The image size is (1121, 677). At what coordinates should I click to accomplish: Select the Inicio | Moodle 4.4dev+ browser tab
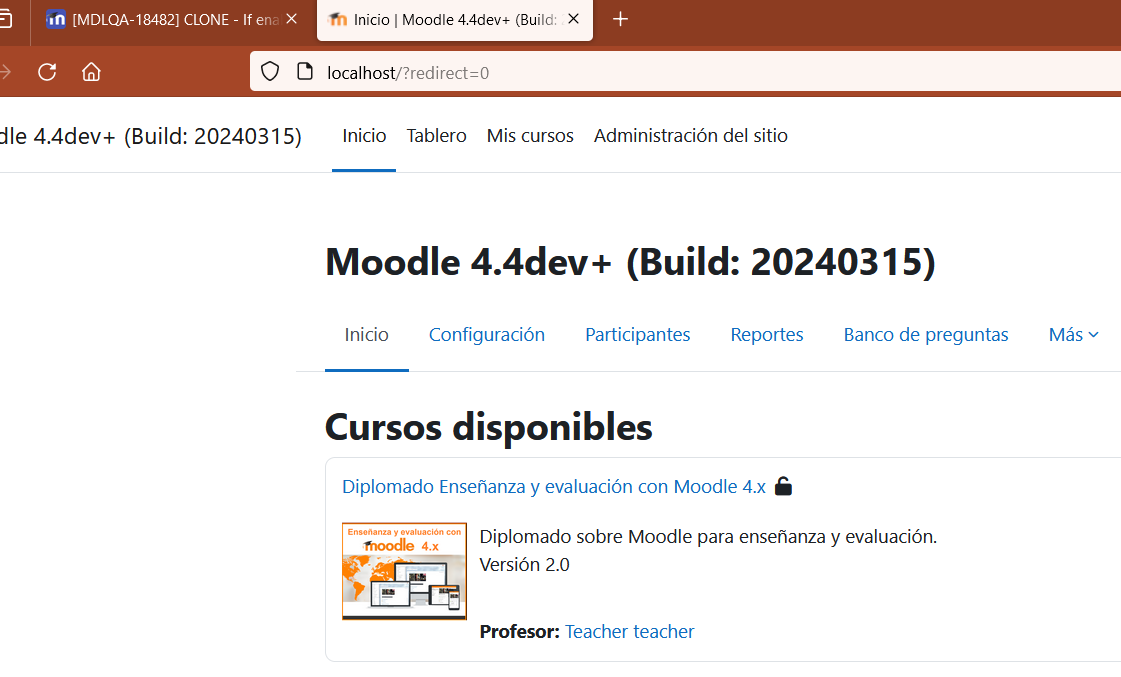[x=455, y=20]
